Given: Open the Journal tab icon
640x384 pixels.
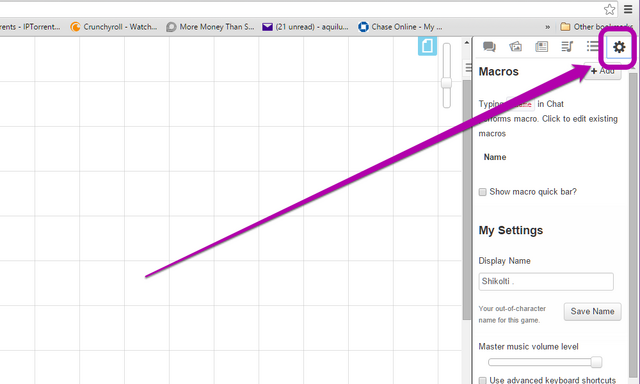Looking at the screenshot, I should 541,47.
